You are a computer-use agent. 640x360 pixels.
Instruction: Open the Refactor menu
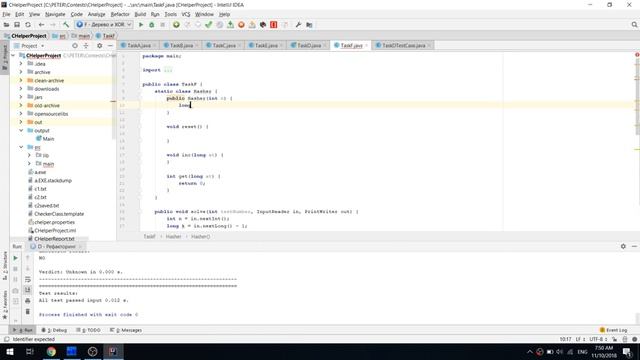coord(120,14)
